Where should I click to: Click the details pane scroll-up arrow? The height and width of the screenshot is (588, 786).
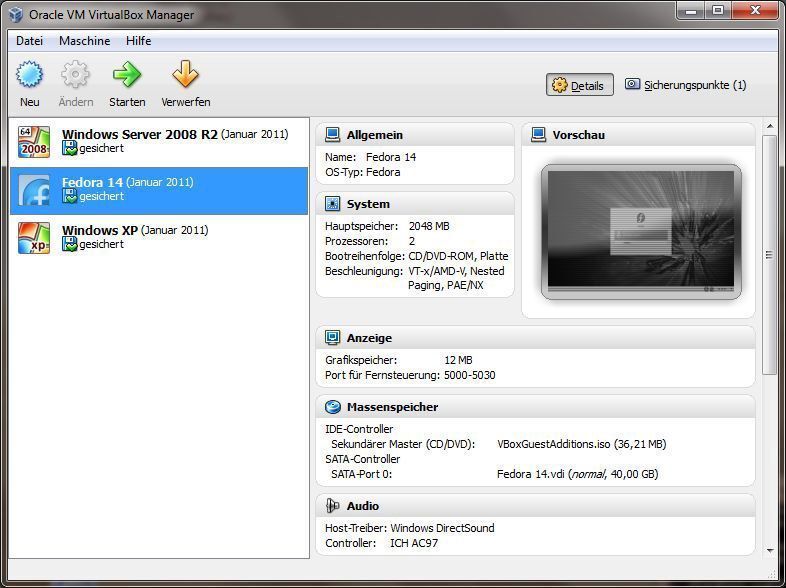click(769, 126)
